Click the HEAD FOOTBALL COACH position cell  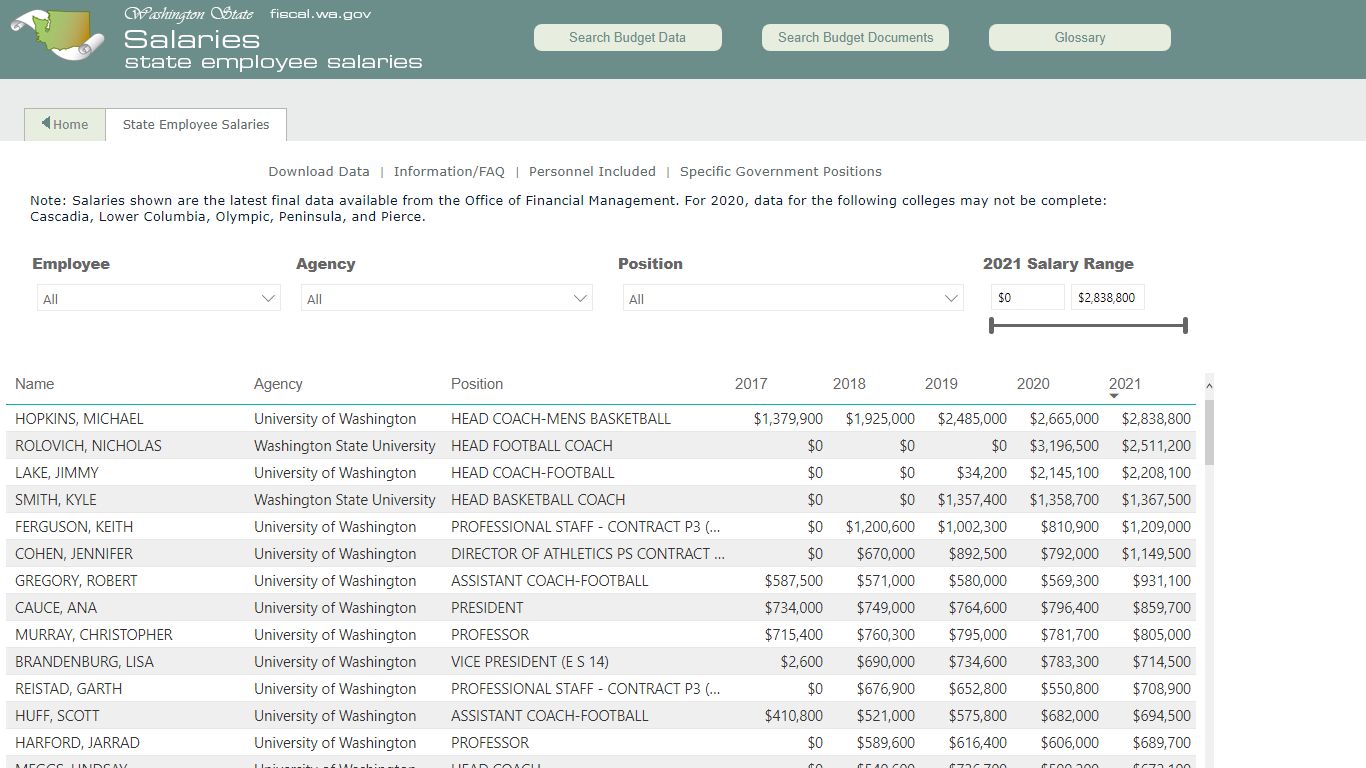tap(532, 446)
